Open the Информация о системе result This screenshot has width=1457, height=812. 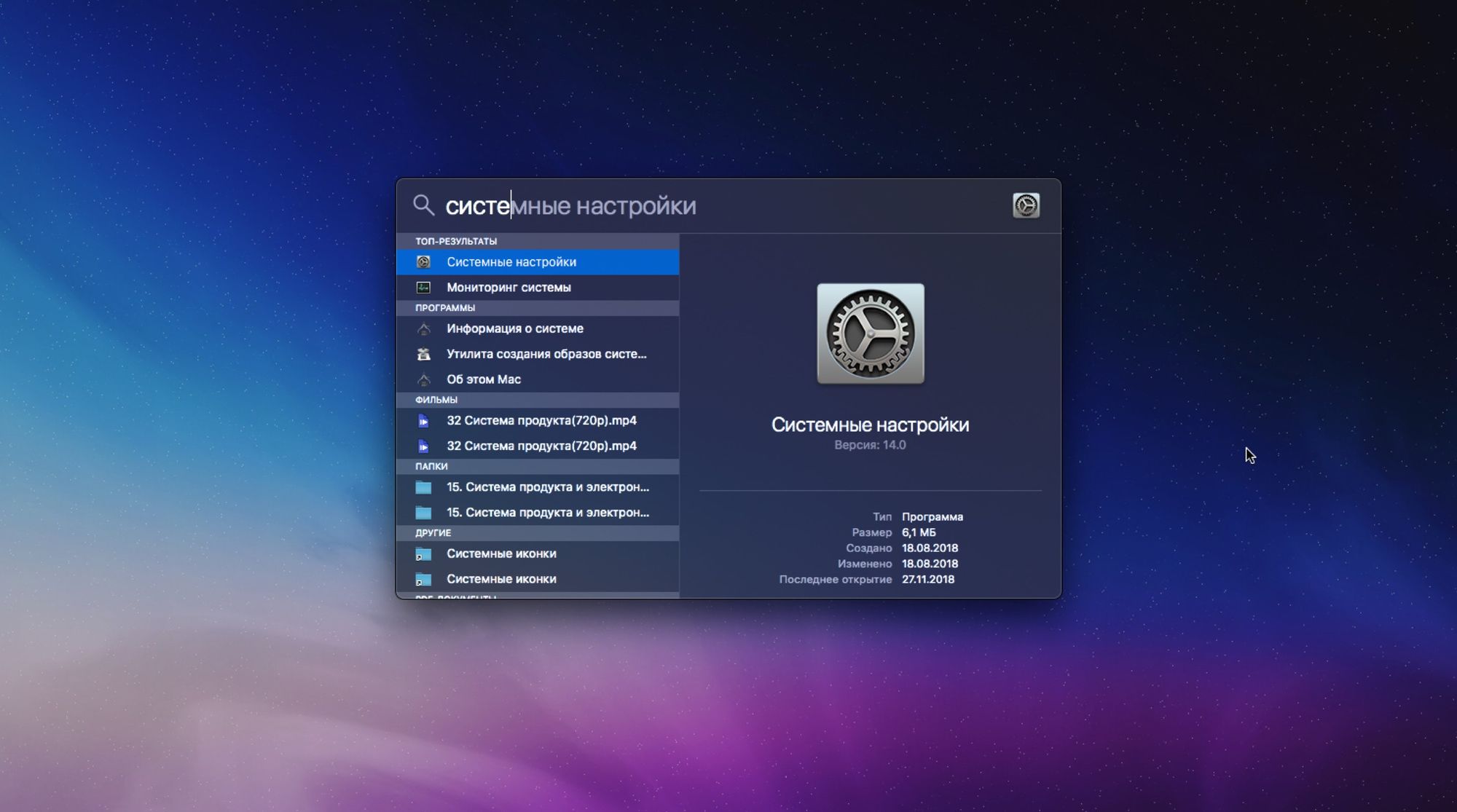pyautogui.click(x=538, y=328)
